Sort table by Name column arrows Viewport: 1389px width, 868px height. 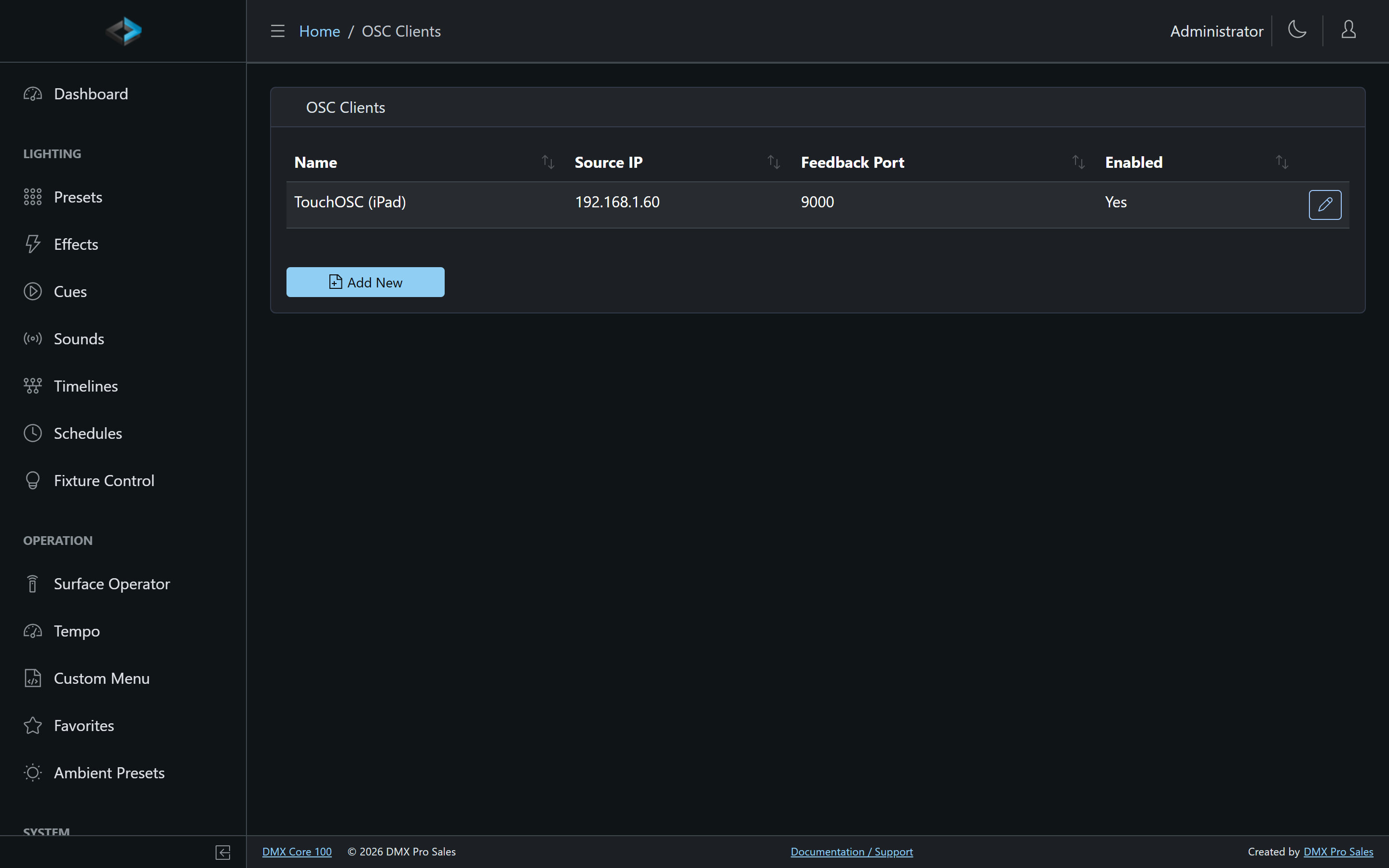(x=548, y=163)
